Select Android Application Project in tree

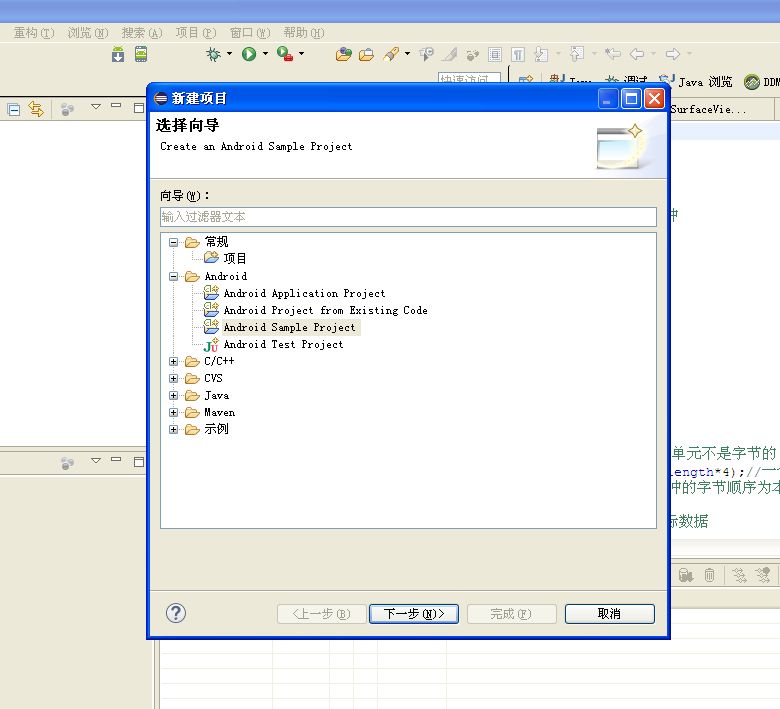304,294
